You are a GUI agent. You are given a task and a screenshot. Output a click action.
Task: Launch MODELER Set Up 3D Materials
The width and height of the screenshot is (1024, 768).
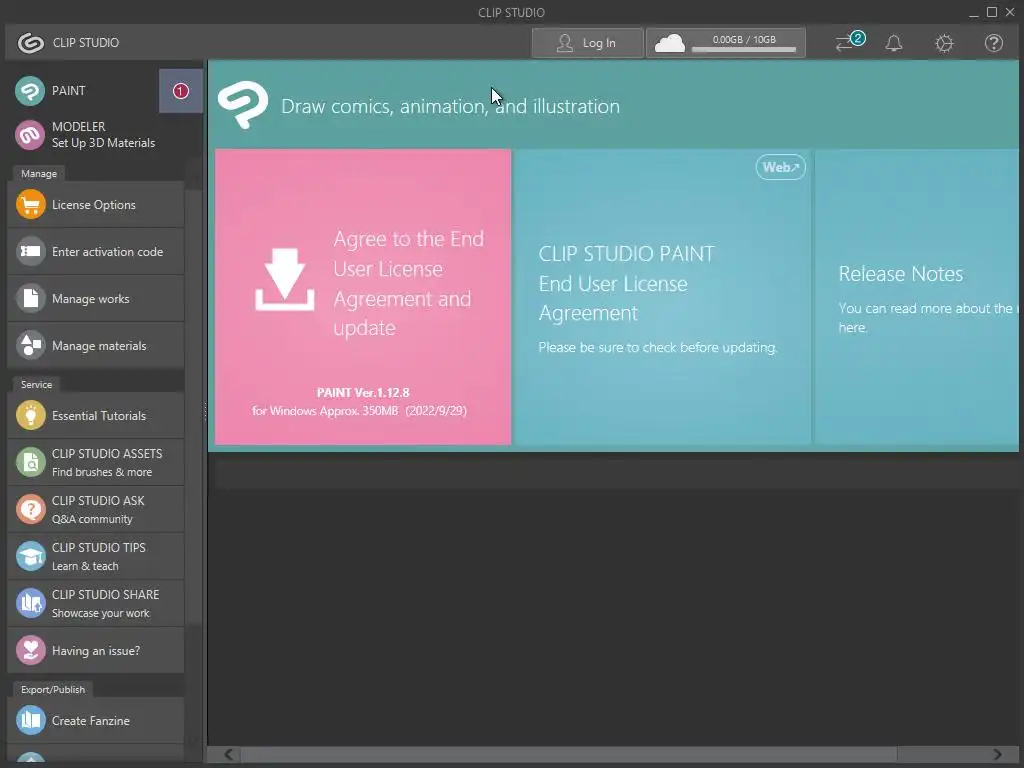point(85,135)
